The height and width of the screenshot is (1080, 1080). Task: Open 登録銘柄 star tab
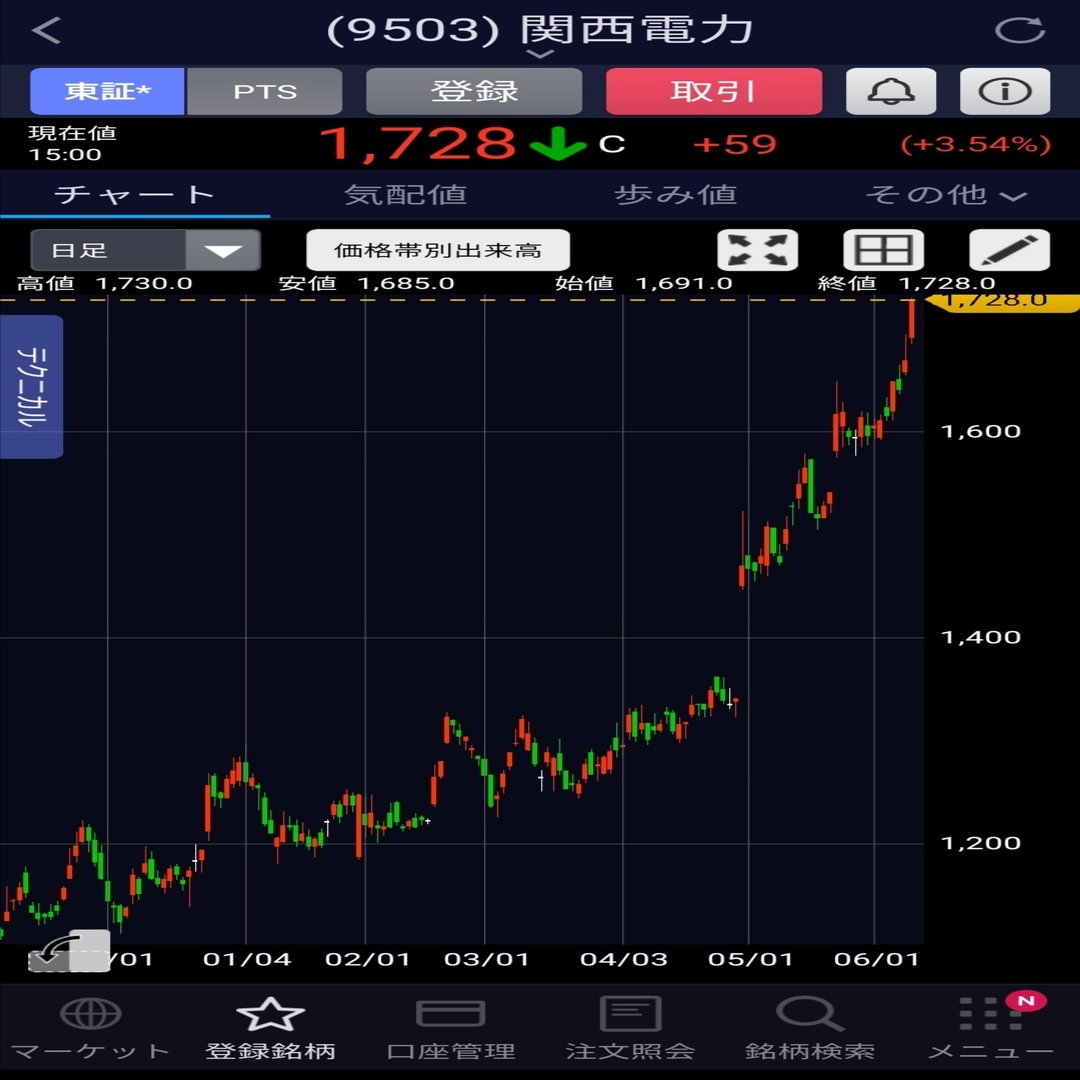270,1030
